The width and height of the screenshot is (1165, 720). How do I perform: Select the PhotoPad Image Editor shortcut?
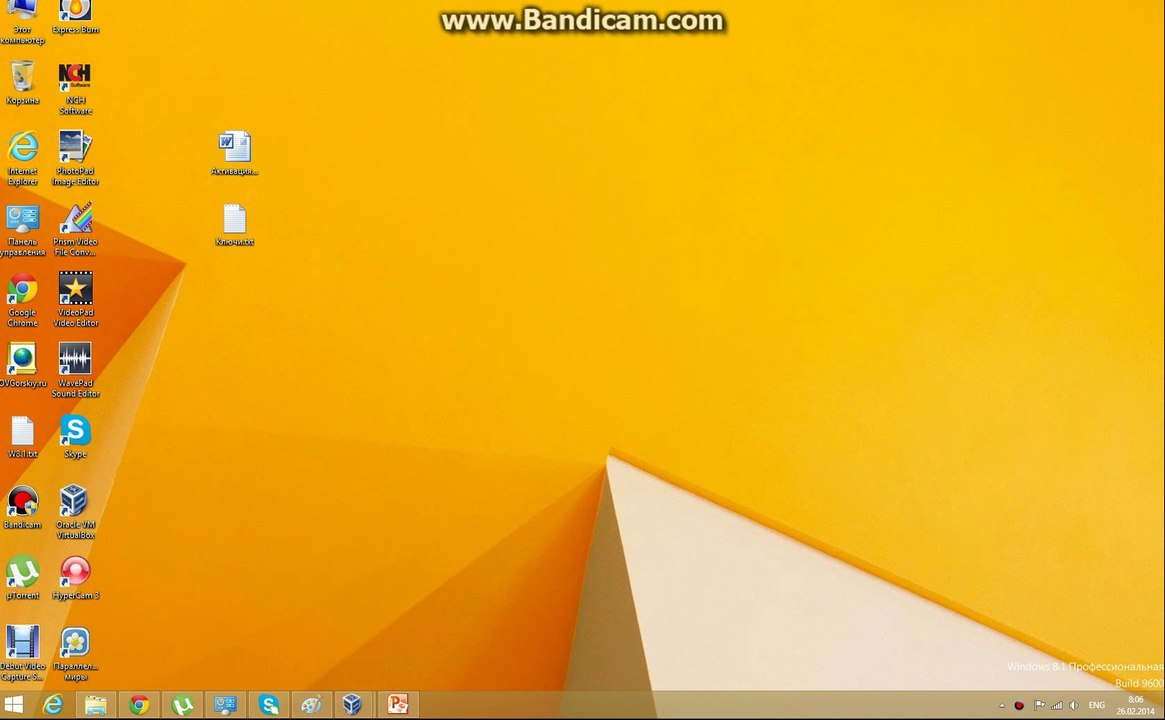pyautogui.click(x=75, y=158)
